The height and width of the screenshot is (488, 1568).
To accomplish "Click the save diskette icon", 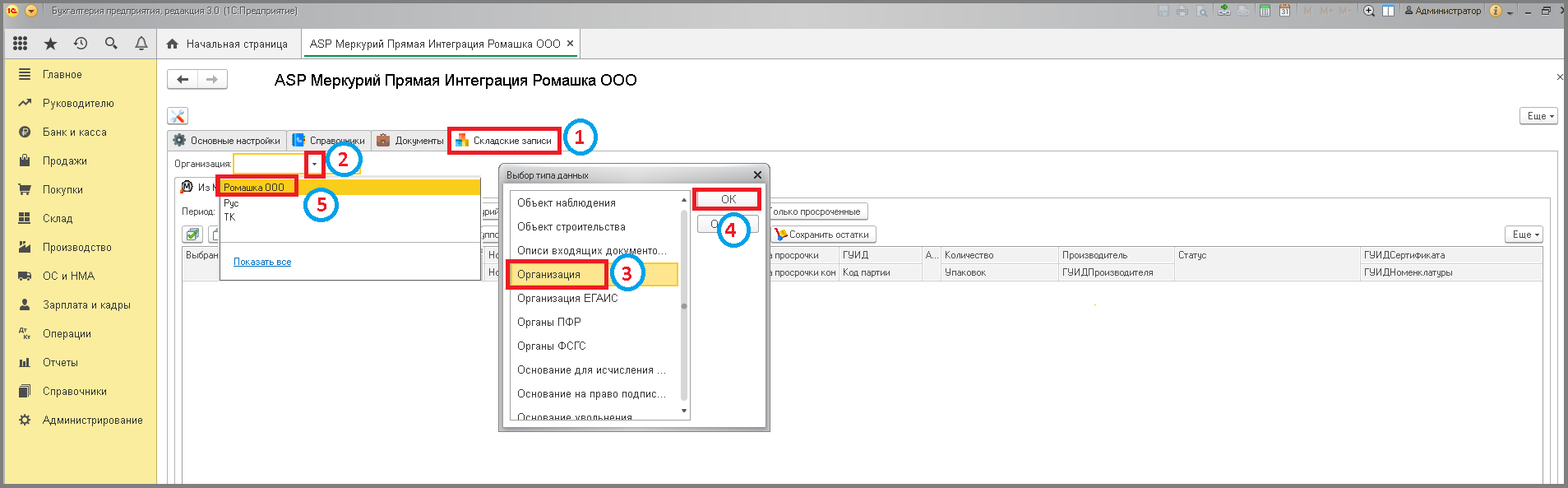I will 1163,11.
